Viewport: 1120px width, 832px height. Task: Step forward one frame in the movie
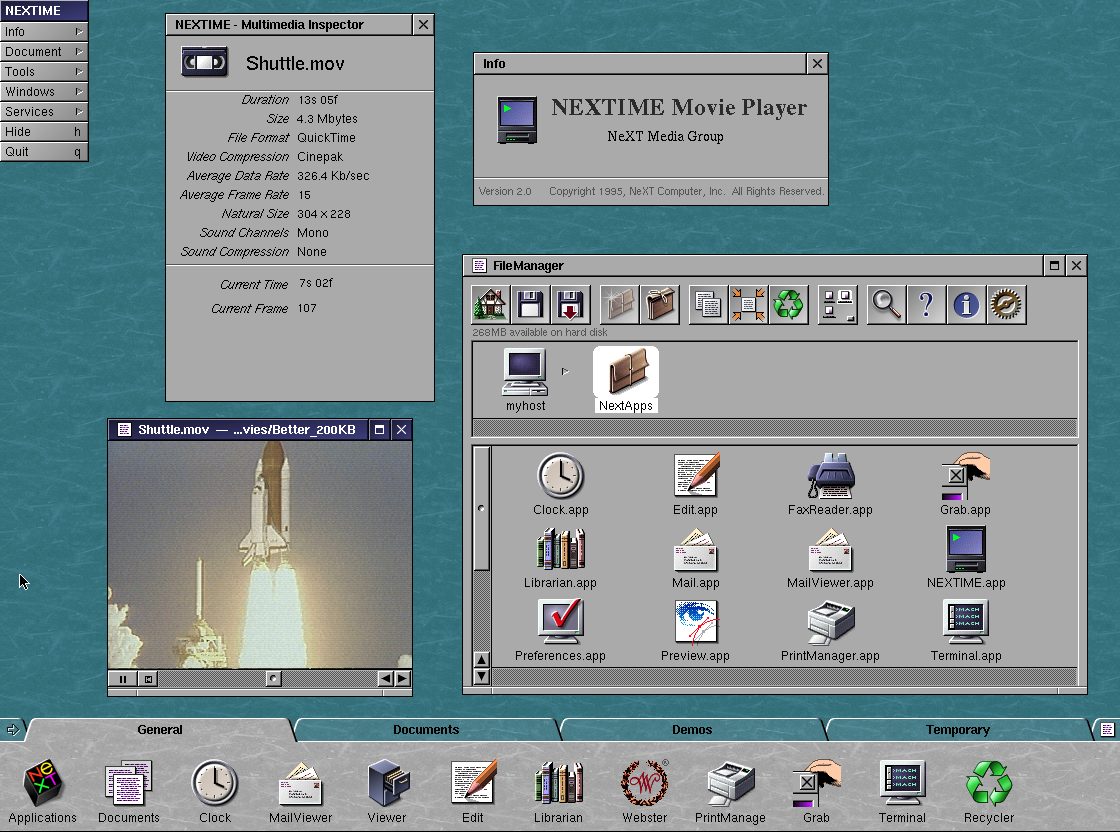pyautogui.click(x=402, y=679)
